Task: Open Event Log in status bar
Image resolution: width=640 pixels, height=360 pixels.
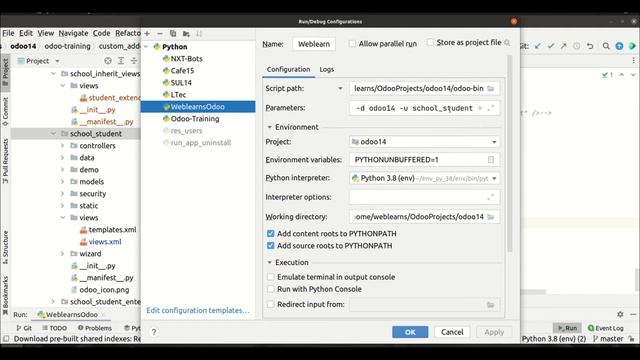Action: coord(605,328)
